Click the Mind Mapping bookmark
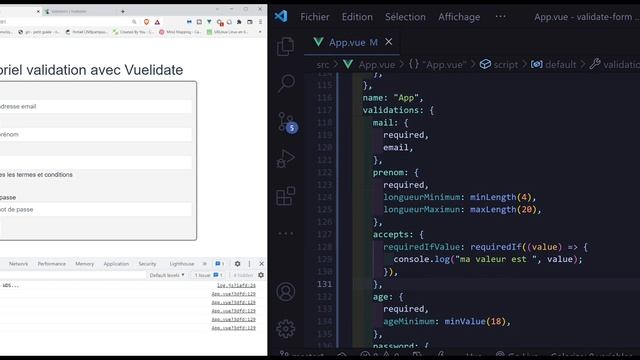 (x=180, y=32)
